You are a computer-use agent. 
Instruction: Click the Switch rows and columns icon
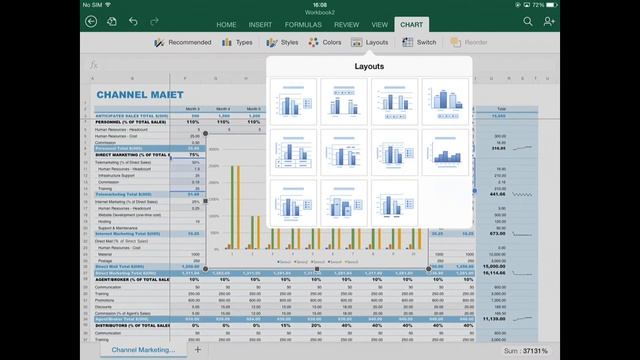point(407,42)
